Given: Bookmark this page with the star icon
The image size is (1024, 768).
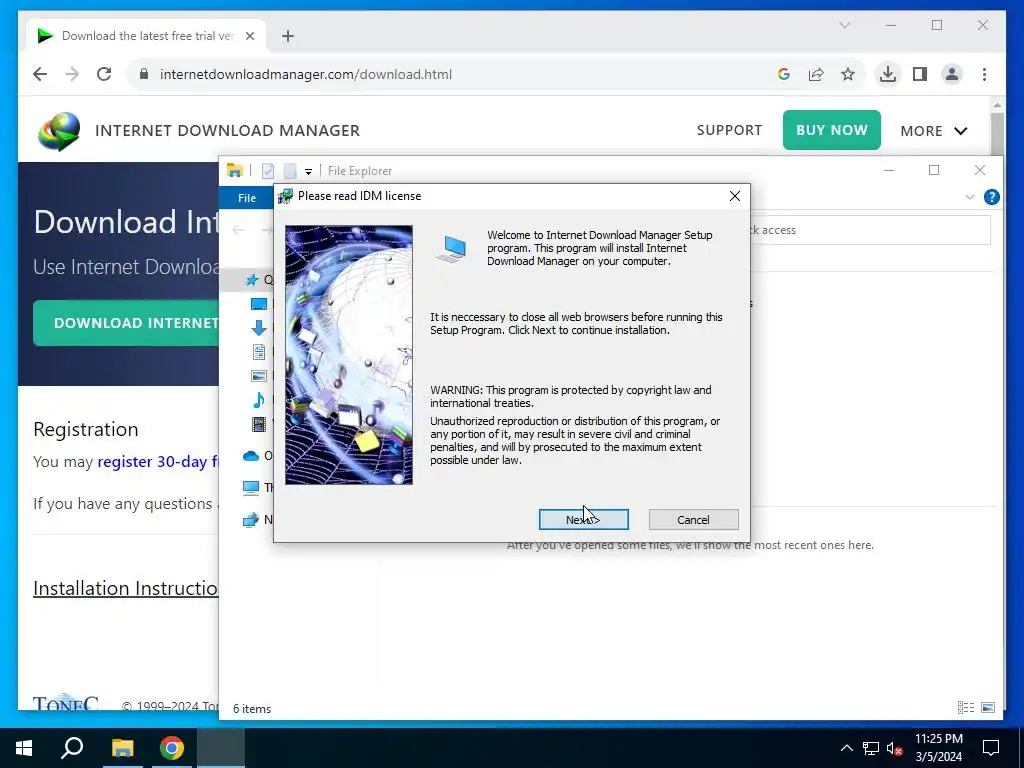Looking at the screenshot, I should [848, 74].
